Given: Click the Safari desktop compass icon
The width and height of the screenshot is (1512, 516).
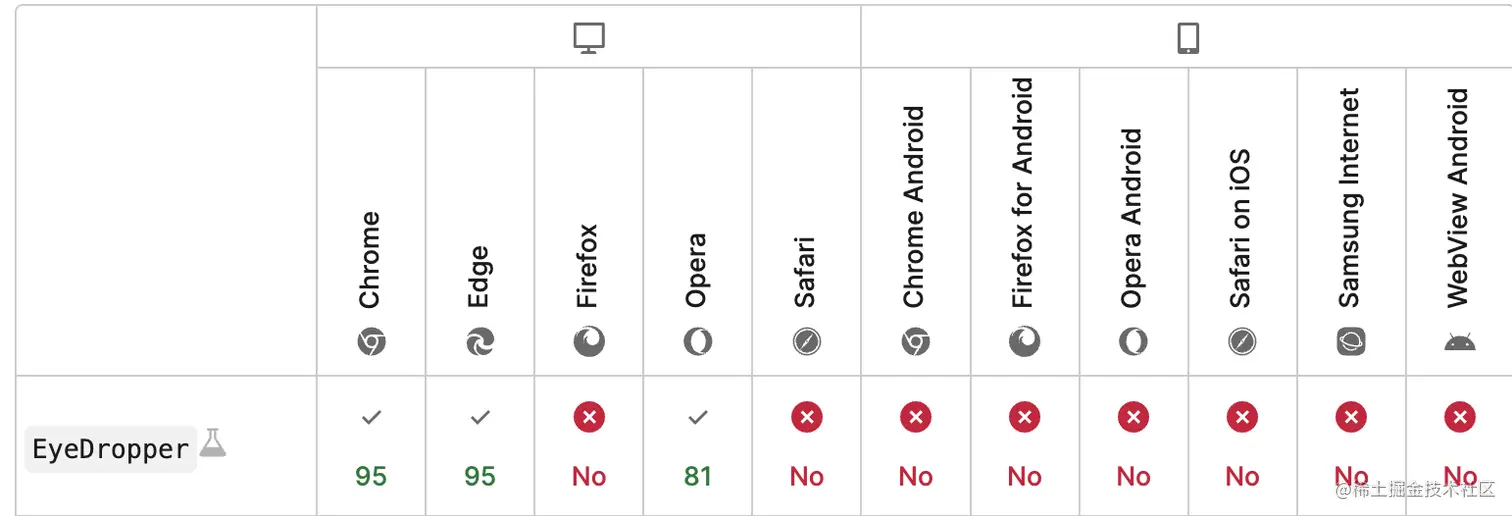Looking at the screenshot, I should pos(807,343).
